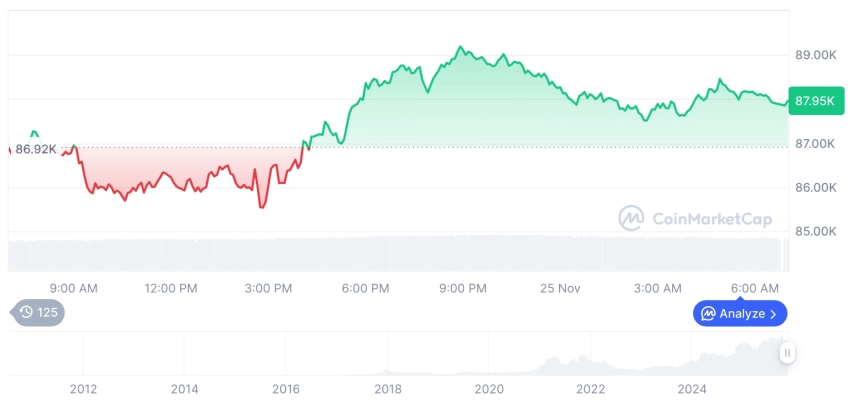The image size is (860, 401).
Task: Click the clock history icon beside 125
Action: click(26, 313)
